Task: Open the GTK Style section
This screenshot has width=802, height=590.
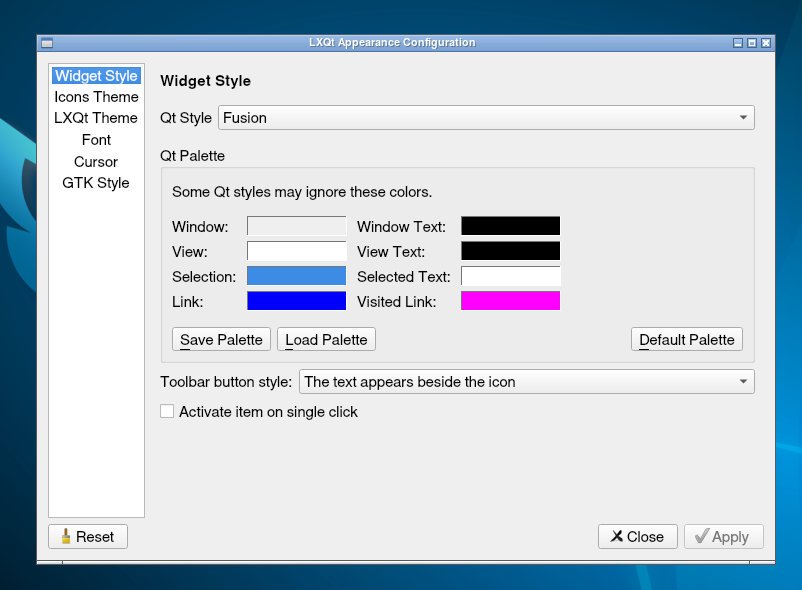Action: point(96,183)
